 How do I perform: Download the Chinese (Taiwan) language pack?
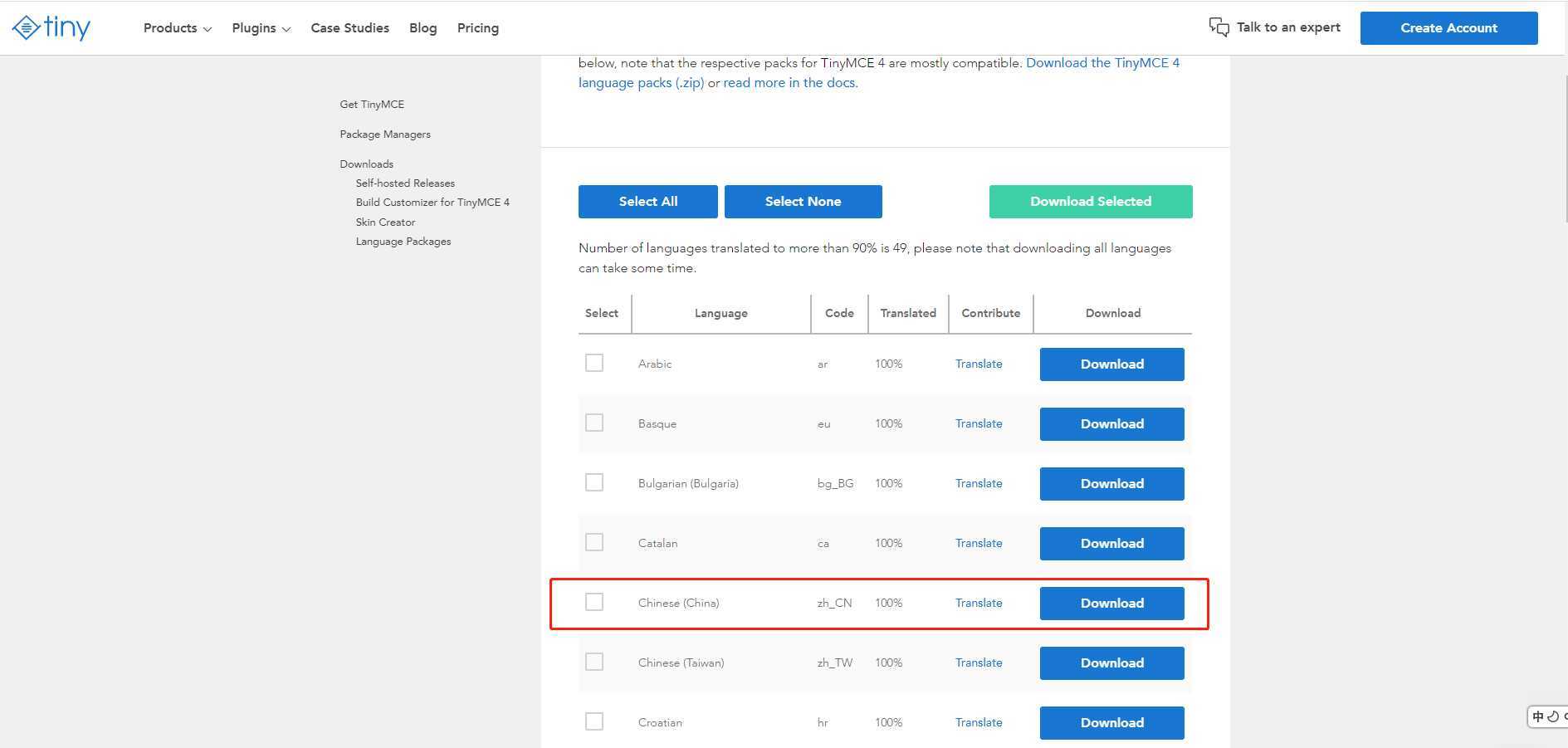pyautogui.click(x=1111, y=663)
